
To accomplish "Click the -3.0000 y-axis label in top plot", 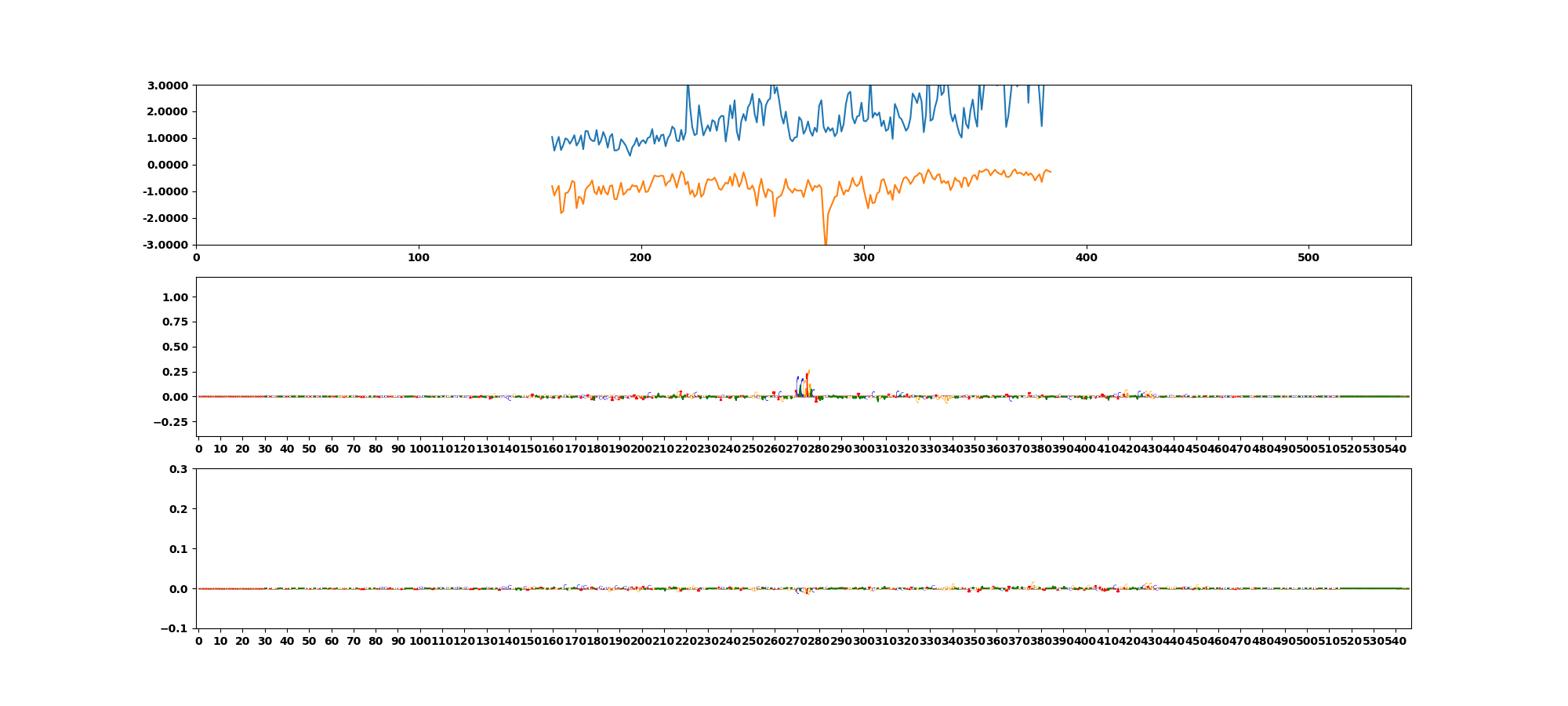I will tap(165, 246).
